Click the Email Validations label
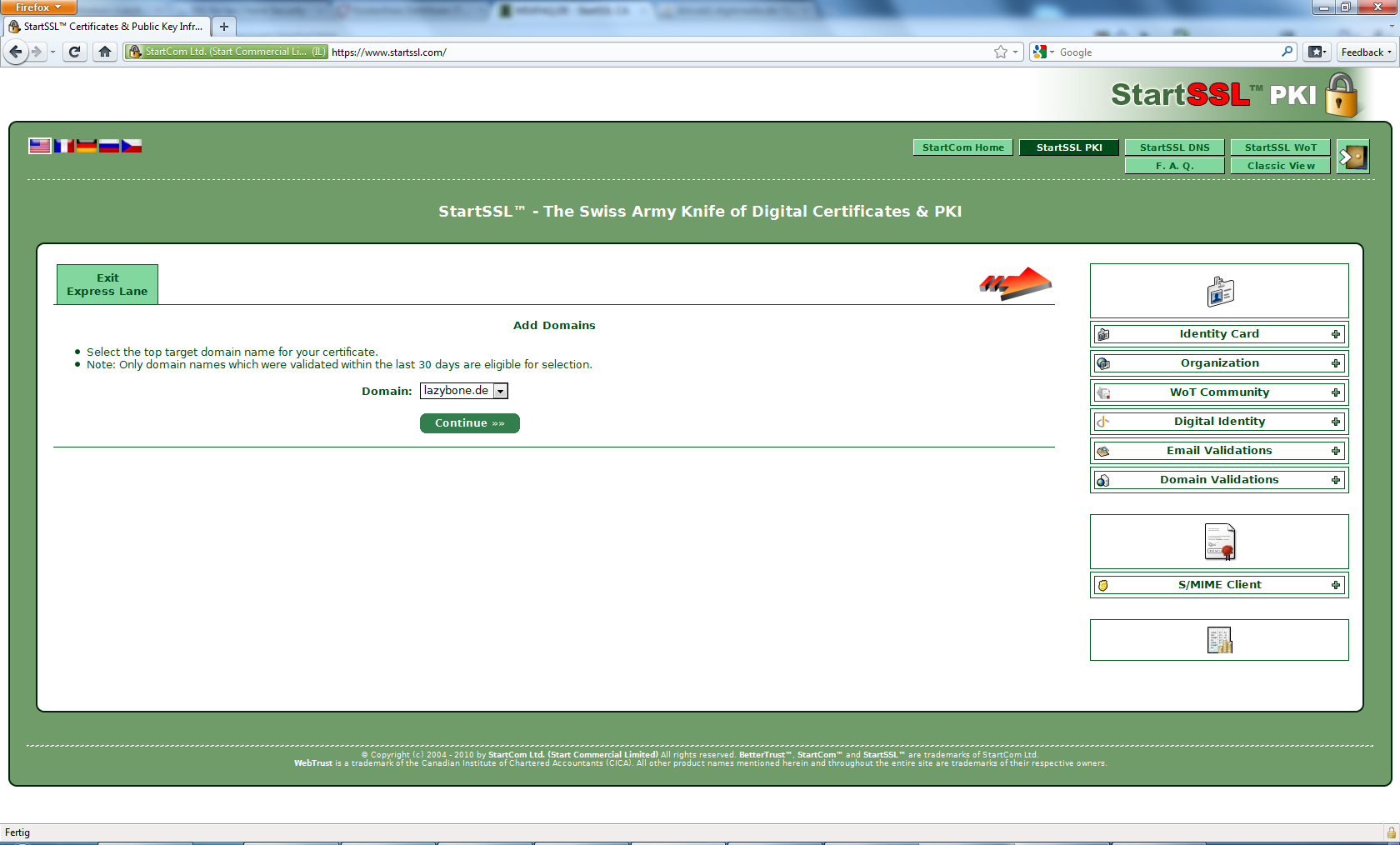This screenshot has height=845, width=1400. pyautogui.click(x=1219, y=451)
